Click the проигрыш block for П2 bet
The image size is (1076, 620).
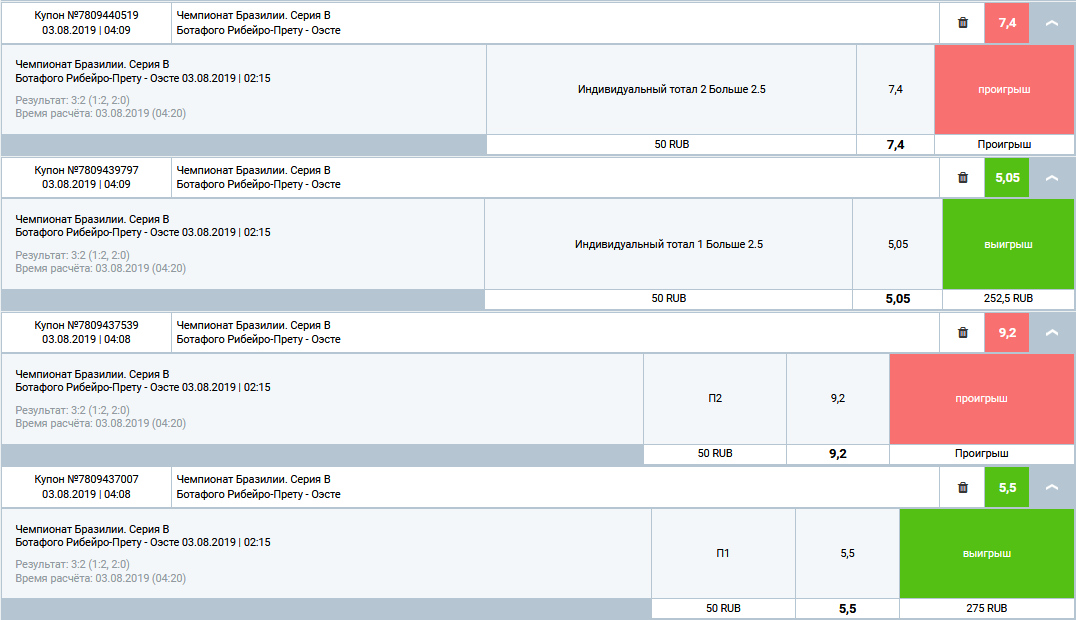pyautogui.click(x=981, y=398)
